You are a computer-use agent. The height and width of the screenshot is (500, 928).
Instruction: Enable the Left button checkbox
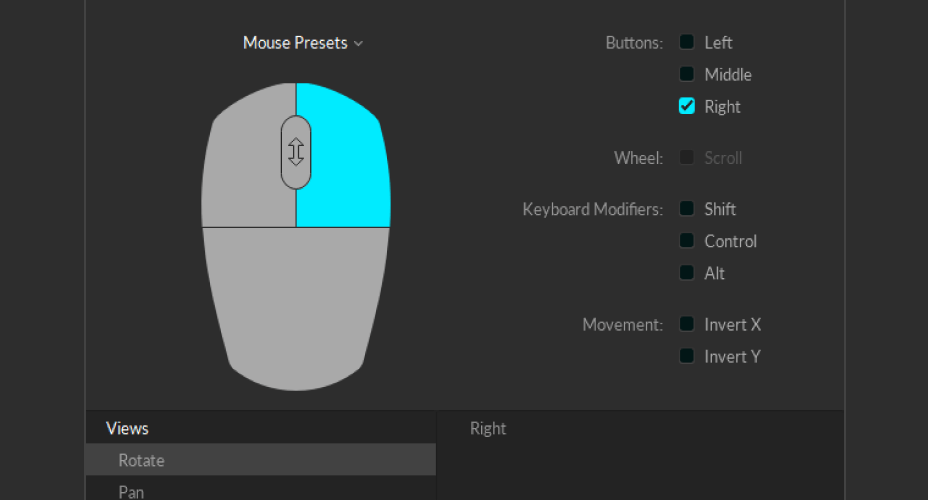(687, 42)
